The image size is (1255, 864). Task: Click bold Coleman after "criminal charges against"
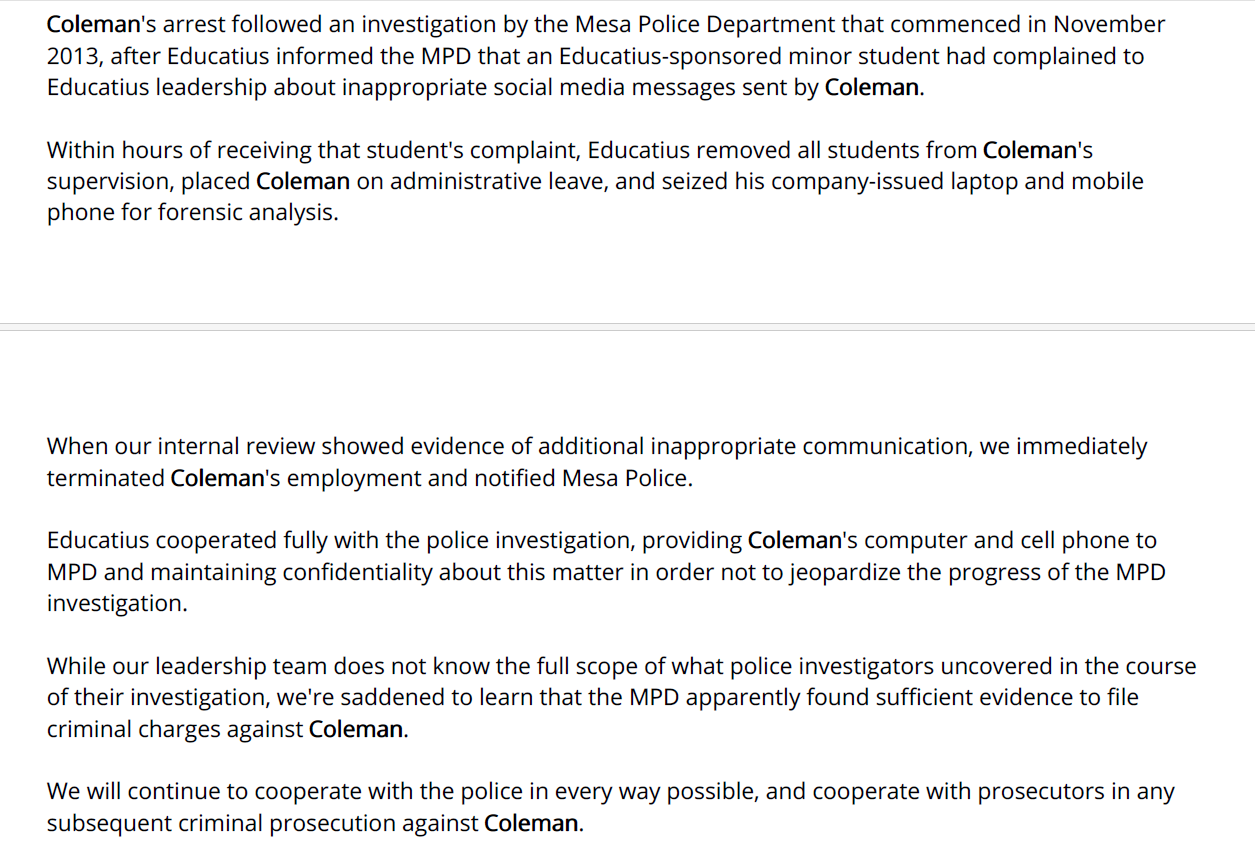[x=355, y=730]
